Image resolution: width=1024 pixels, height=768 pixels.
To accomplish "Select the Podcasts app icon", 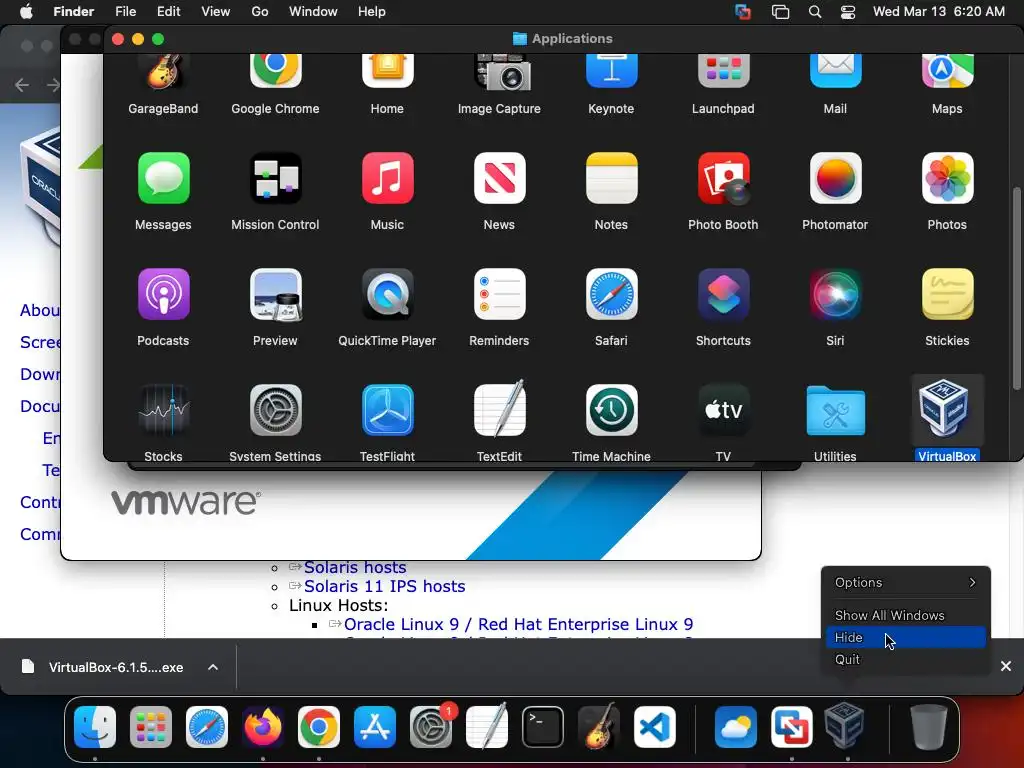I will point(163,294).
